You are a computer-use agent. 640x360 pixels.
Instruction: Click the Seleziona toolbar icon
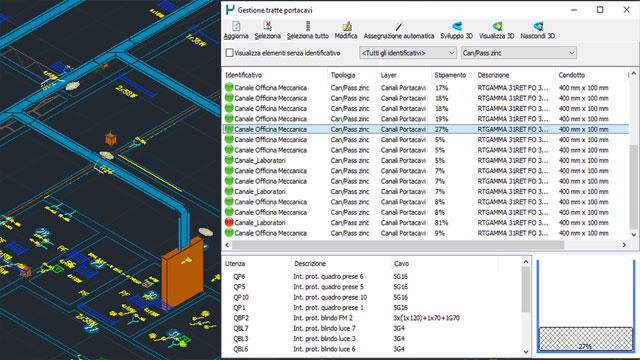[267, 27]
